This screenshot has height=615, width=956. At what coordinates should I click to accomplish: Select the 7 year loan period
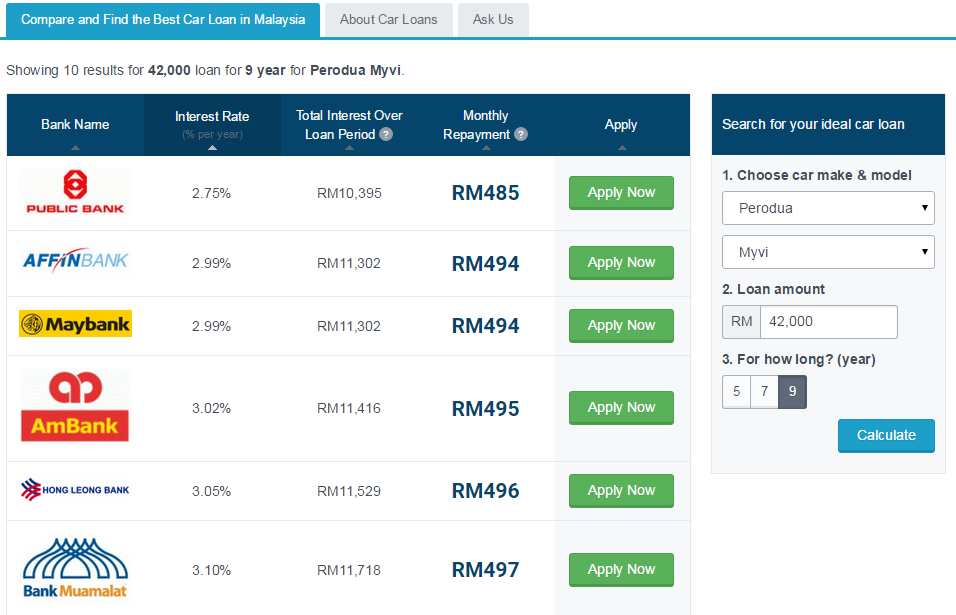click(x=765, y=391)
